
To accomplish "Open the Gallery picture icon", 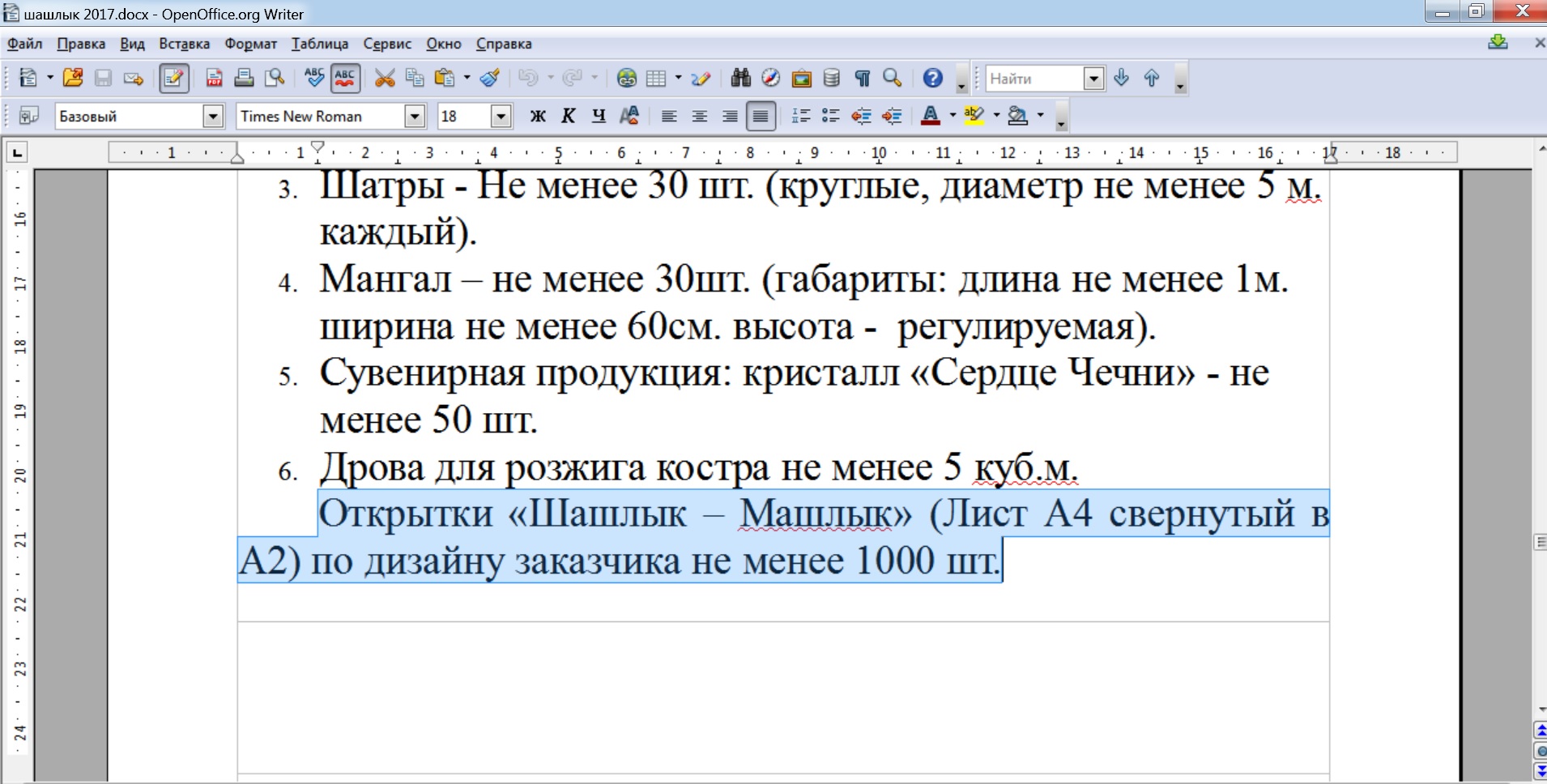I will point(801,78).
